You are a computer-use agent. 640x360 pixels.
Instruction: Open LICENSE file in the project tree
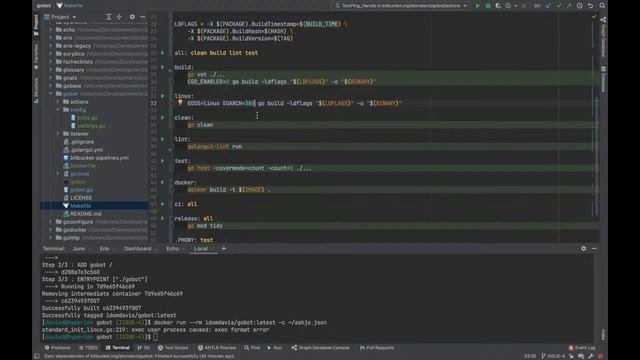click(x=81, y=198)
